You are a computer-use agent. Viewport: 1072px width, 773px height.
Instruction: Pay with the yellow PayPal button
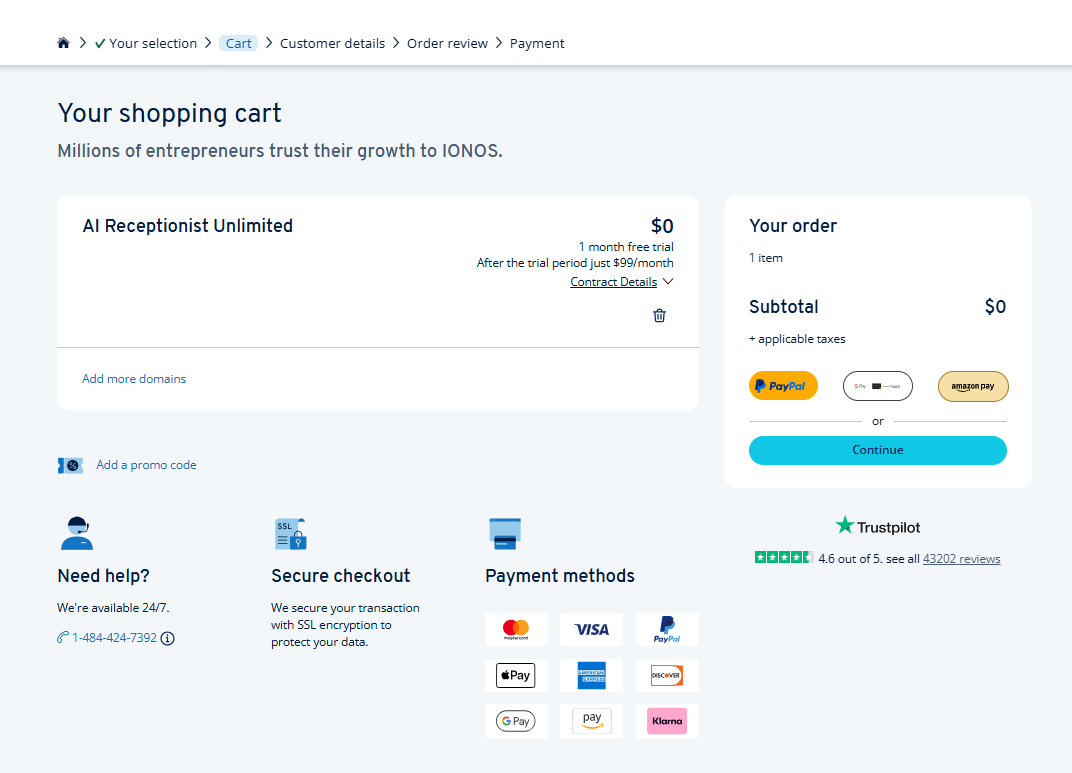click(x=783, y=386)
